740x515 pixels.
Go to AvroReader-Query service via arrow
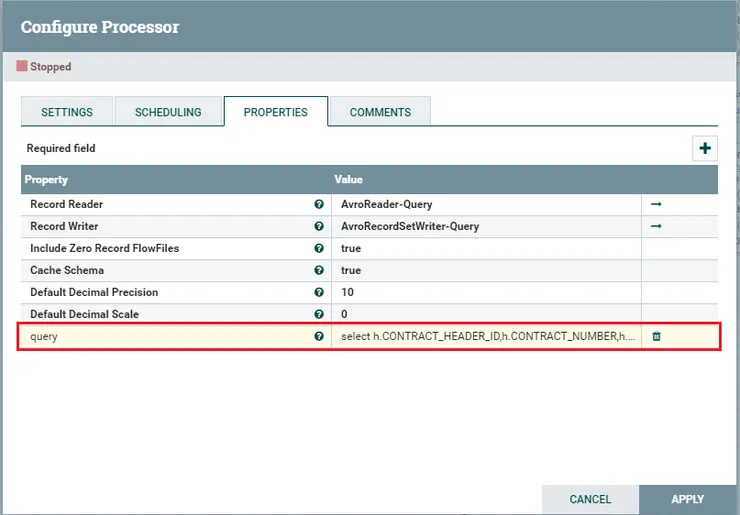656,204
